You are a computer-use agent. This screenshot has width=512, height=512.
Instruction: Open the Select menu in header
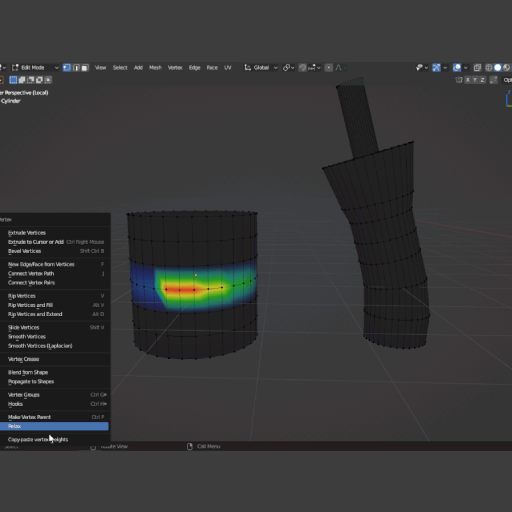pos(120,68)
